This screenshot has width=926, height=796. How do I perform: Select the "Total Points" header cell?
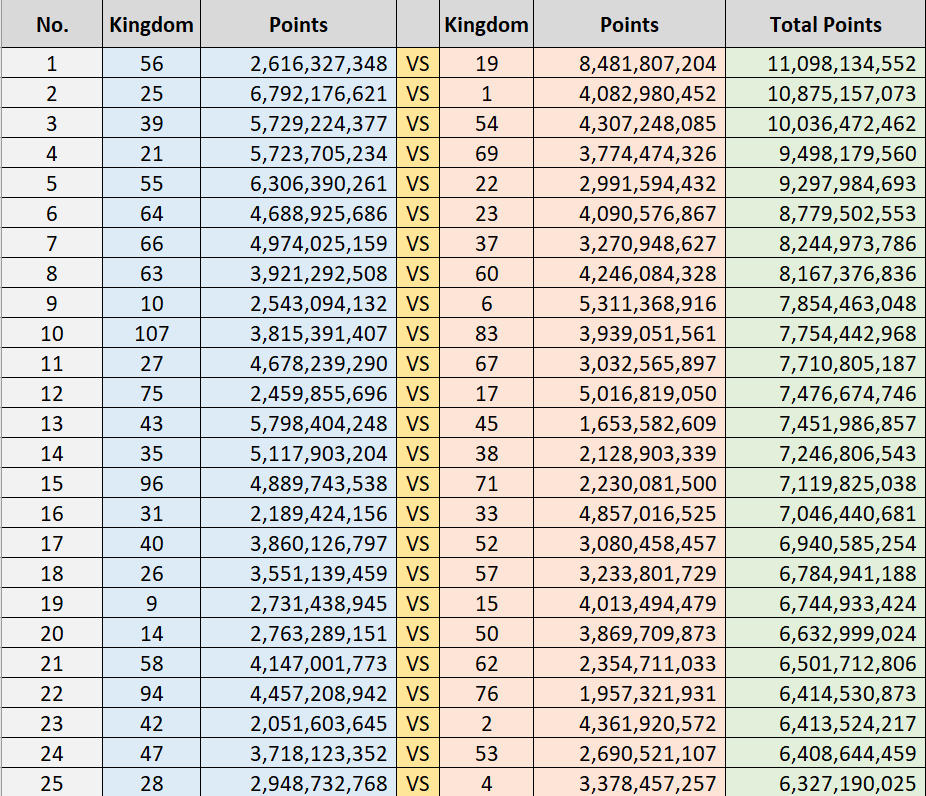pyautogui.click(x=825, y=25)
